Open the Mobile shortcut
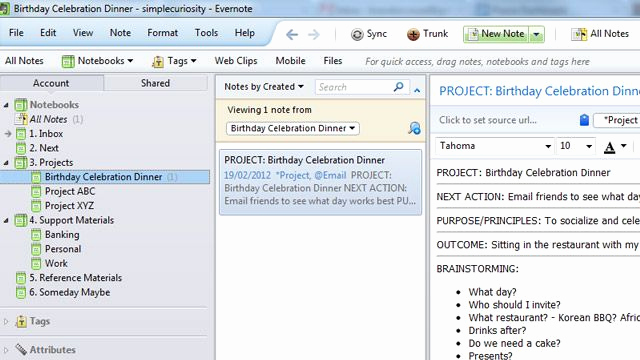The height and width of the screenshot is (360, 640). pos(290,61)
